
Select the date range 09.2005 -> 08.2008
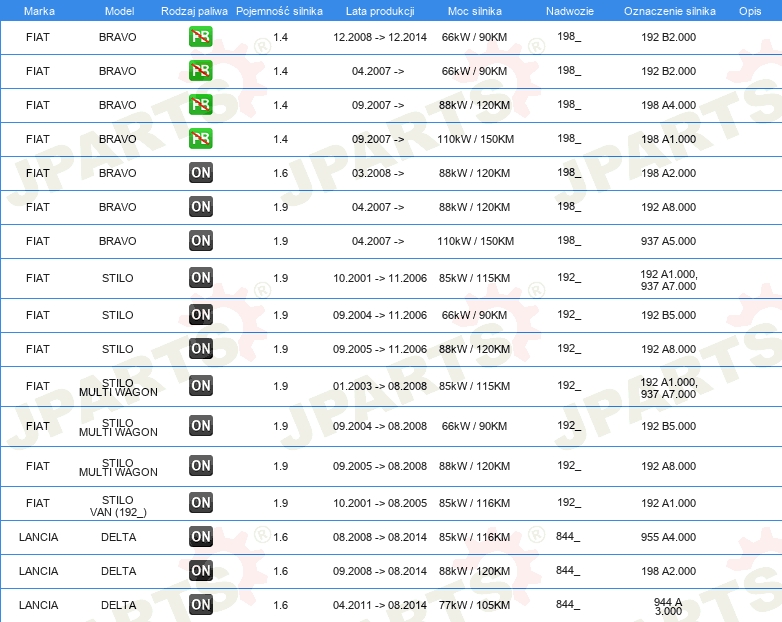[x=380, y=466]
